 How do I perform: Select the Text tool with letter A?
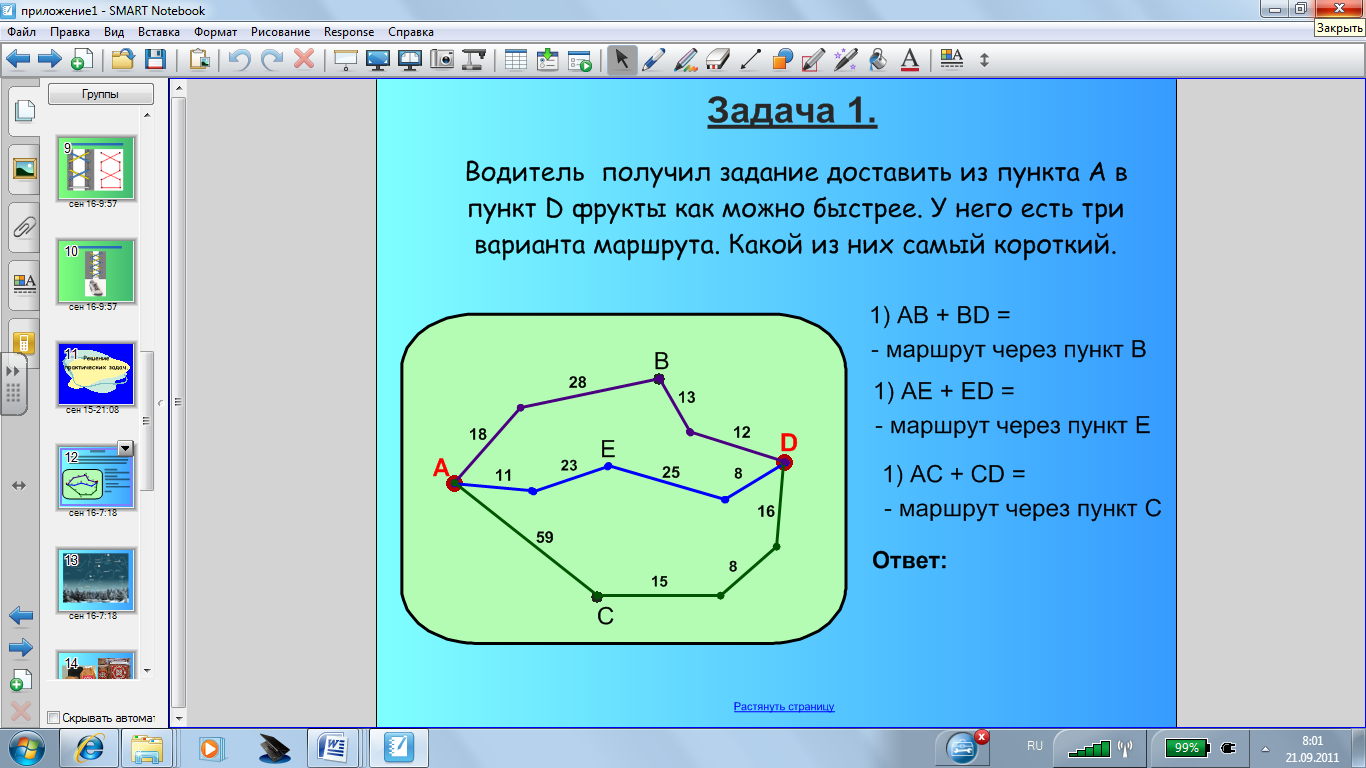[910, 59]
